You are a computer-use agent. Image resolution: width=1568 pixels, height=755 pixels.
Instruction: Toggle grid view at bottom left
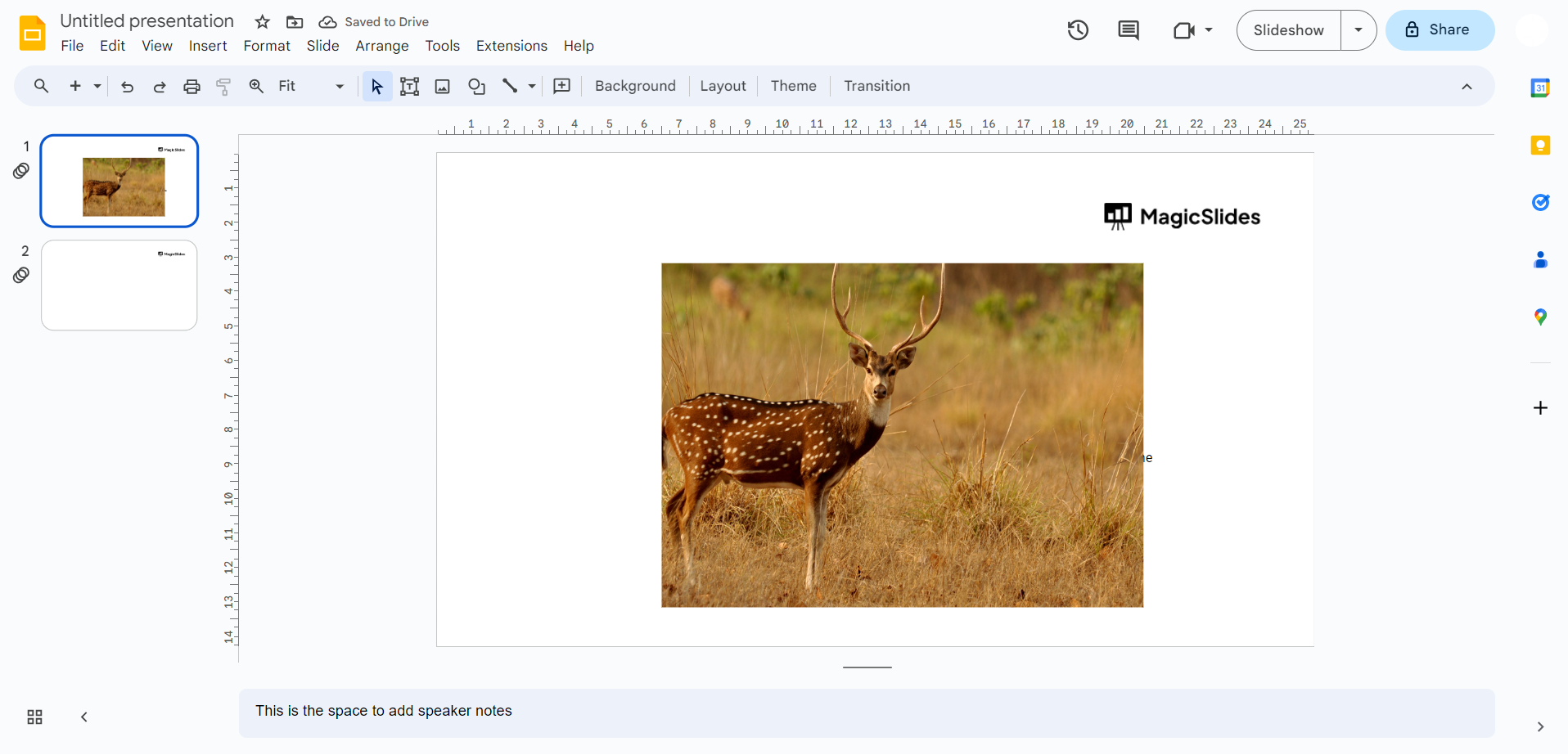(x=34, y=717)
